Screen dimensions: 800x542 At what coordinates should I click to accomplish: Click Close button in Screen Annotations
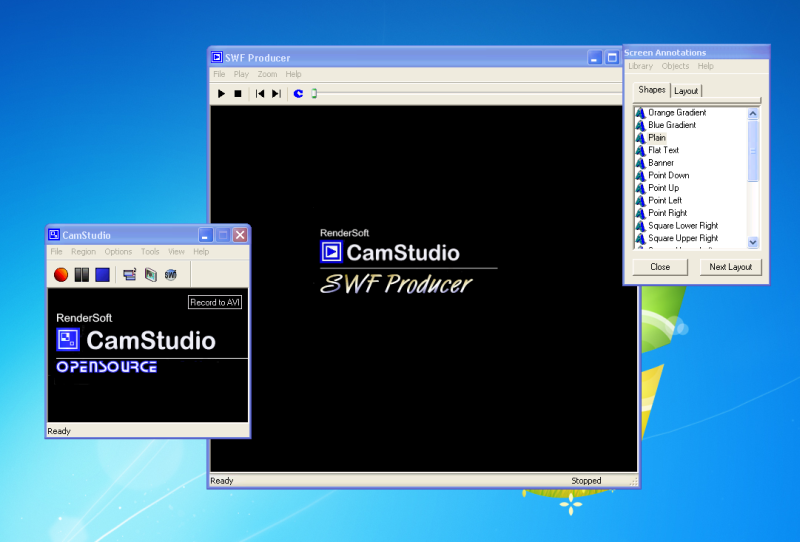point(660,267)
